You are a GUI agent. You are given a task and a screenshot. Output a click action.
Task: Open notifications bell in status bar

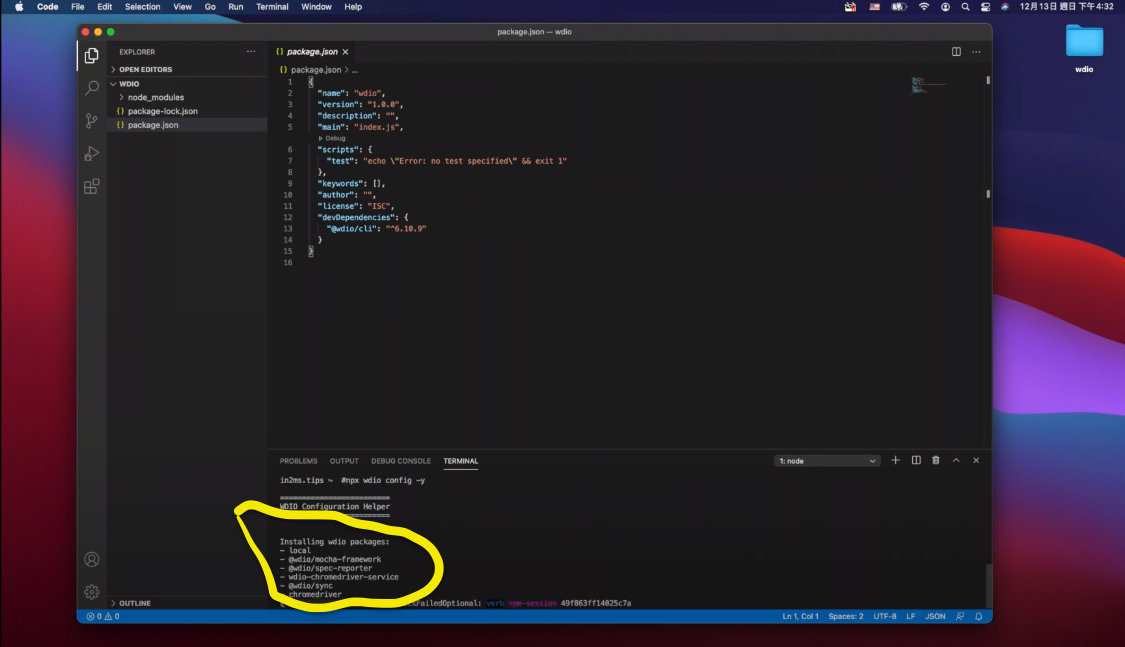pyautogui.click(x=979, y=616)
